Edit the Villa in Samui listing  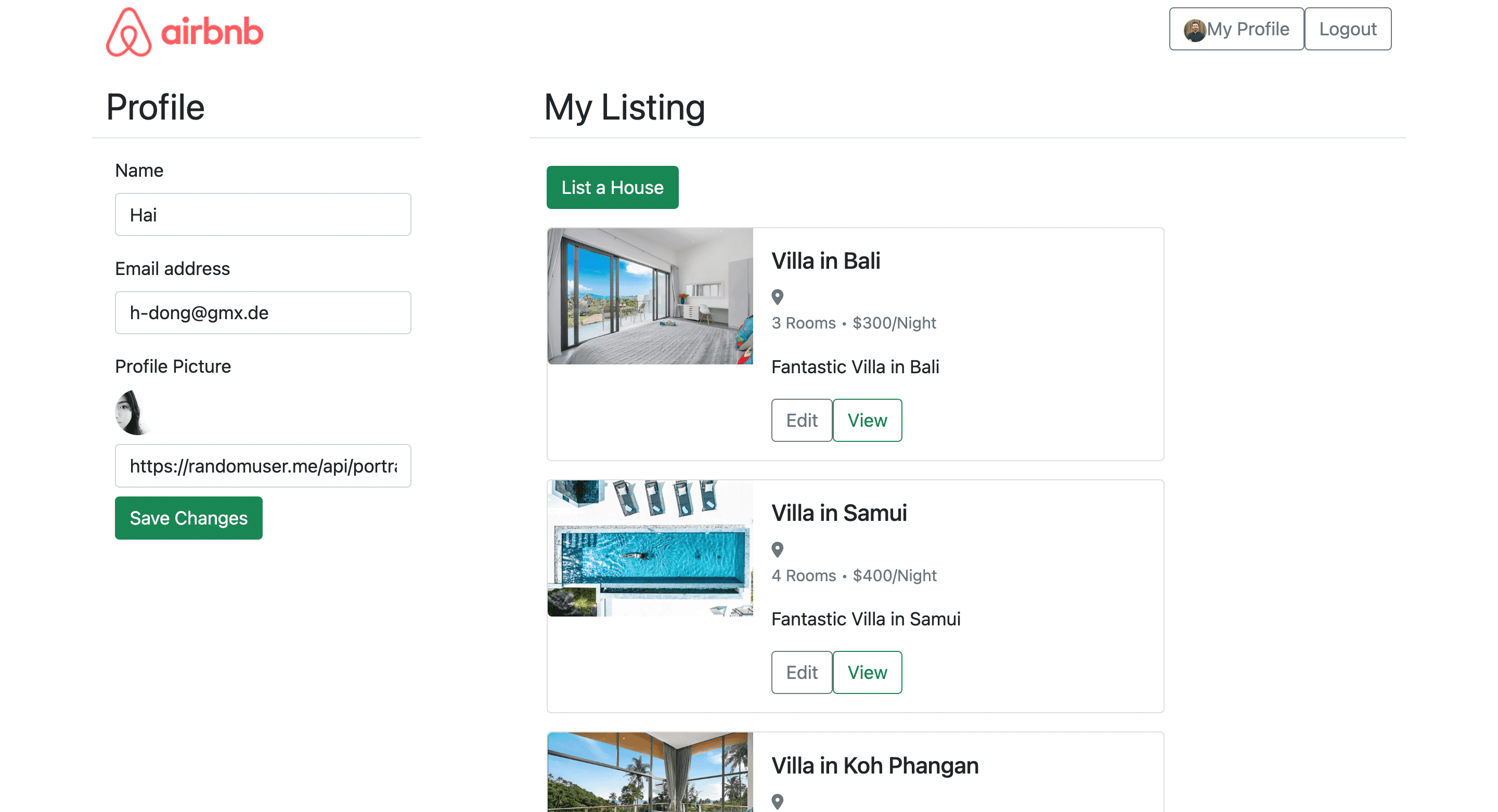[x=802, y=673]
